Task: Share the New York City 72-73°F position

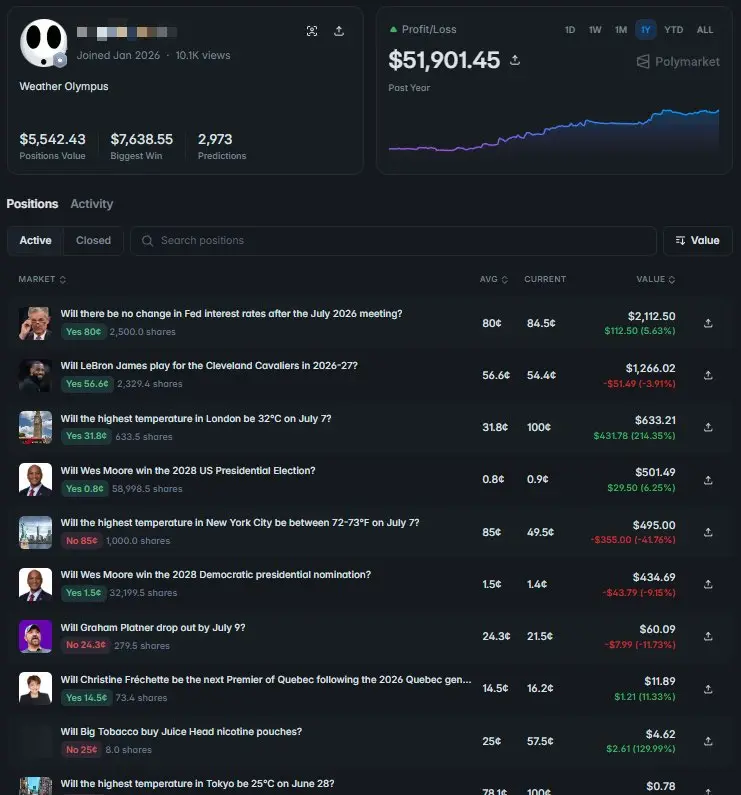Action: coord(708,532)
